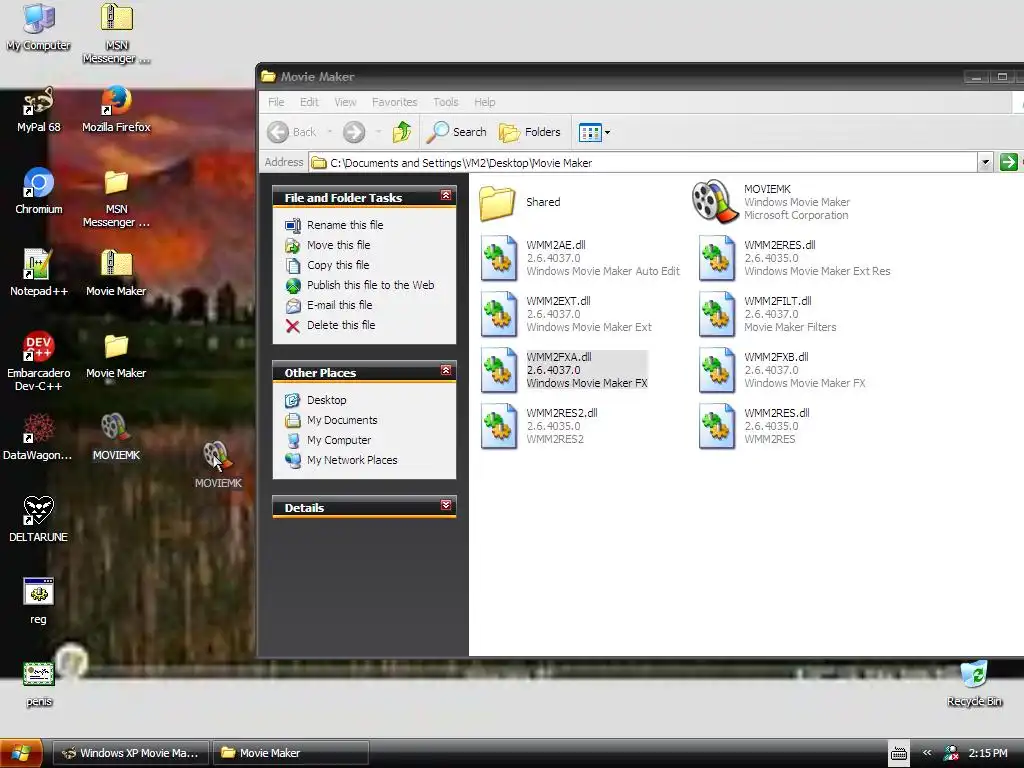
Task: Select the WMM2AE.dll file icon
Action: (499, 258)
